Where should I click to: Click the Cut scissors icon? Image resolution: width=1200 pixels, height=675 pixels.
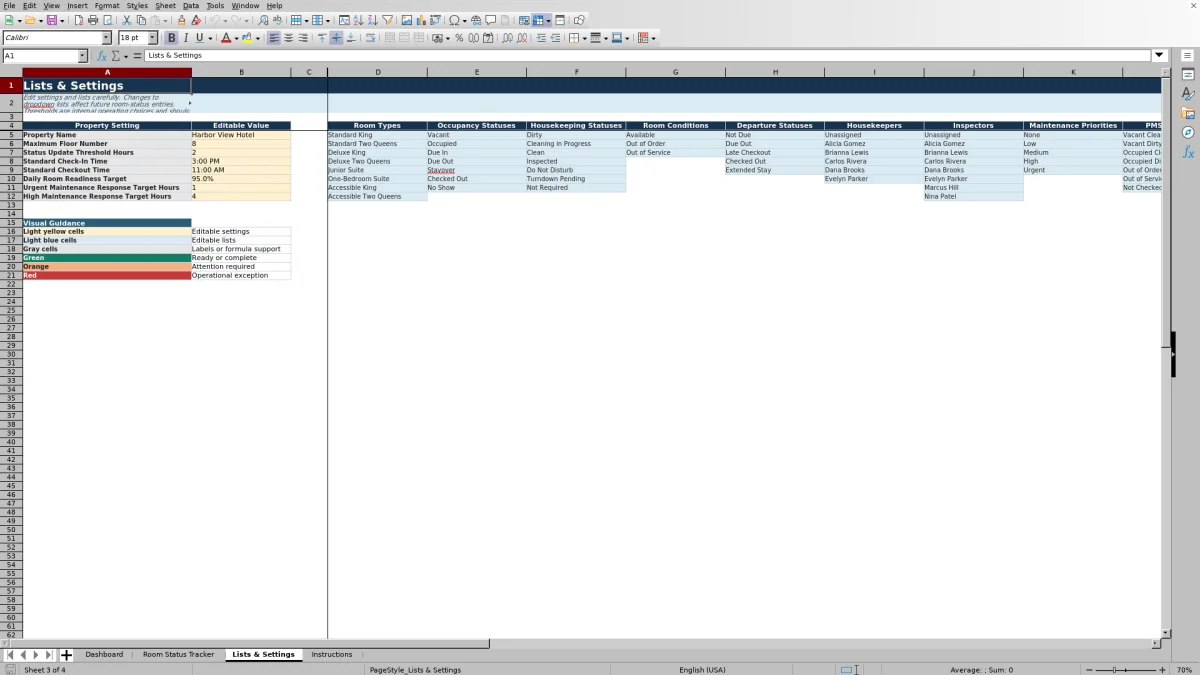coord(127,20)
